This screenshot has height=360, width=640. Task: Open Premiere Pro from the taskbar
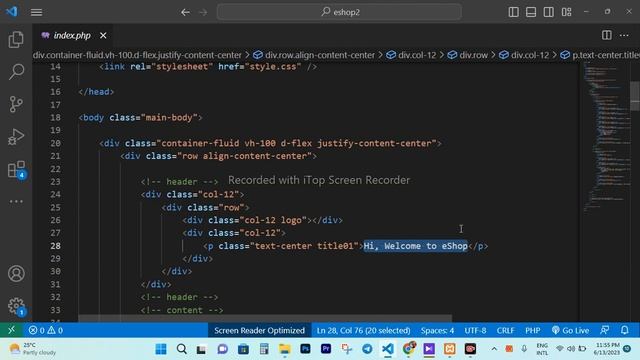pos(326,349)
